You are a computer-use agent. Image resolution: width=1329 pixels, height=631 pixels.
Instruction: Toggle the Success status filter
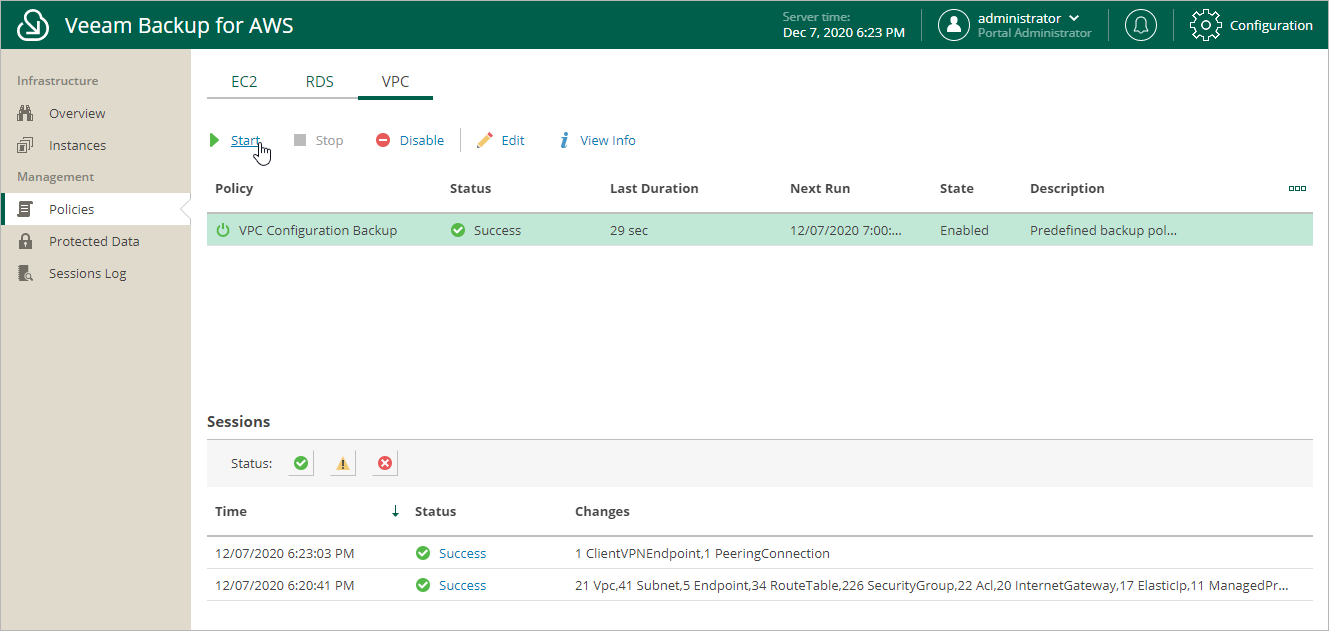pos(300,463)
